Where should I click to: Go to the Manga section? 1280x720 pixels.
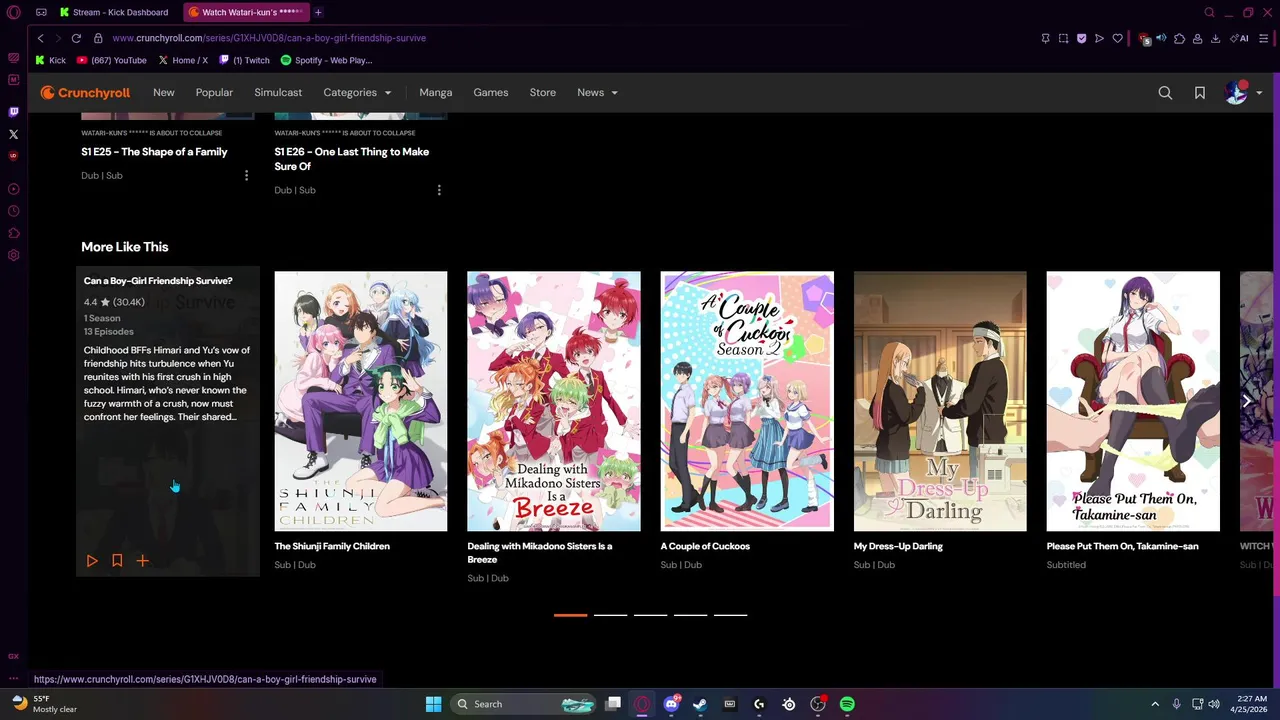pyautogui.click(x=436, y=92)
